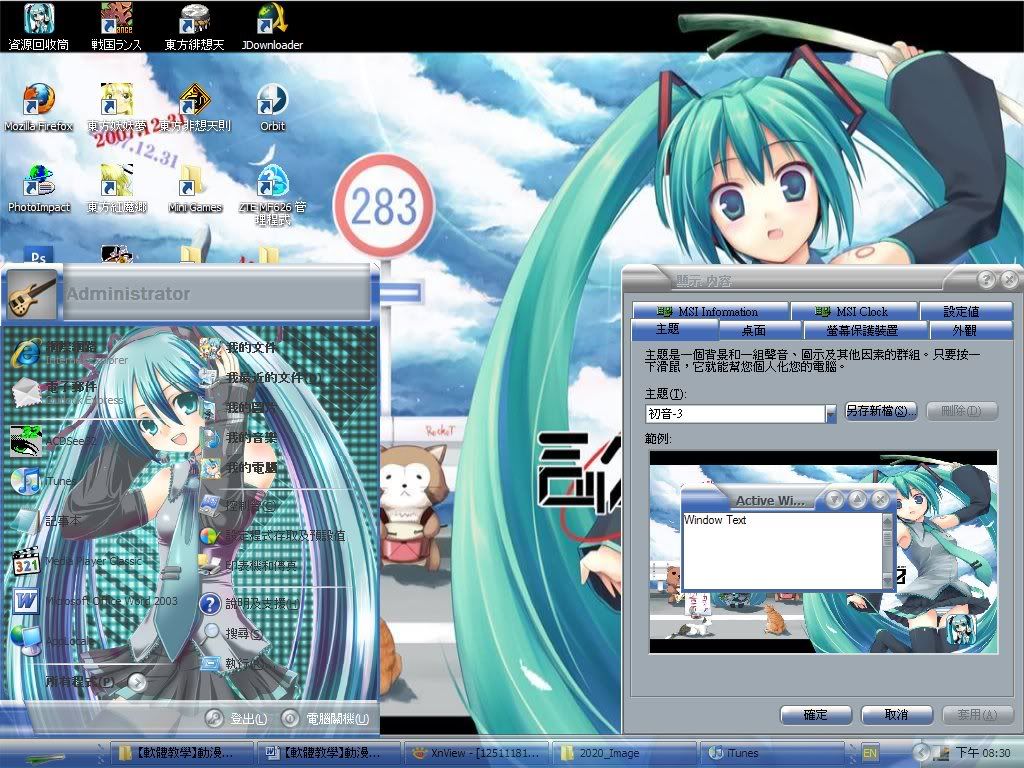
Task: Click the 搜尋 magnifier icon
Action: coord(210,633)
